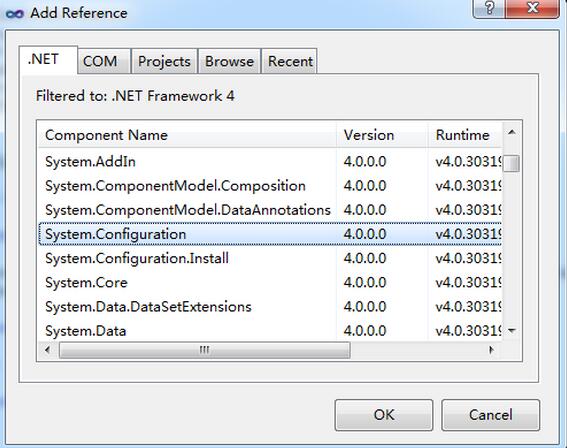Click the vertical scrollbar thumb
The width and height of the screenshot is (567, 448).
click(x=512, y=163)
